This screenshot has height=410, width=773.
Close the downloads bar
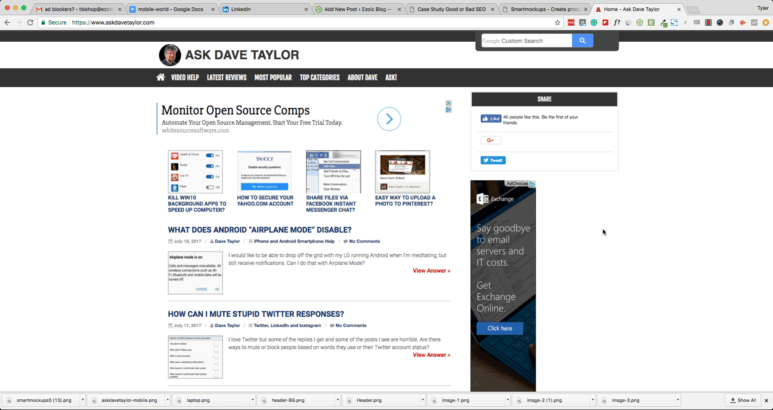766,400
